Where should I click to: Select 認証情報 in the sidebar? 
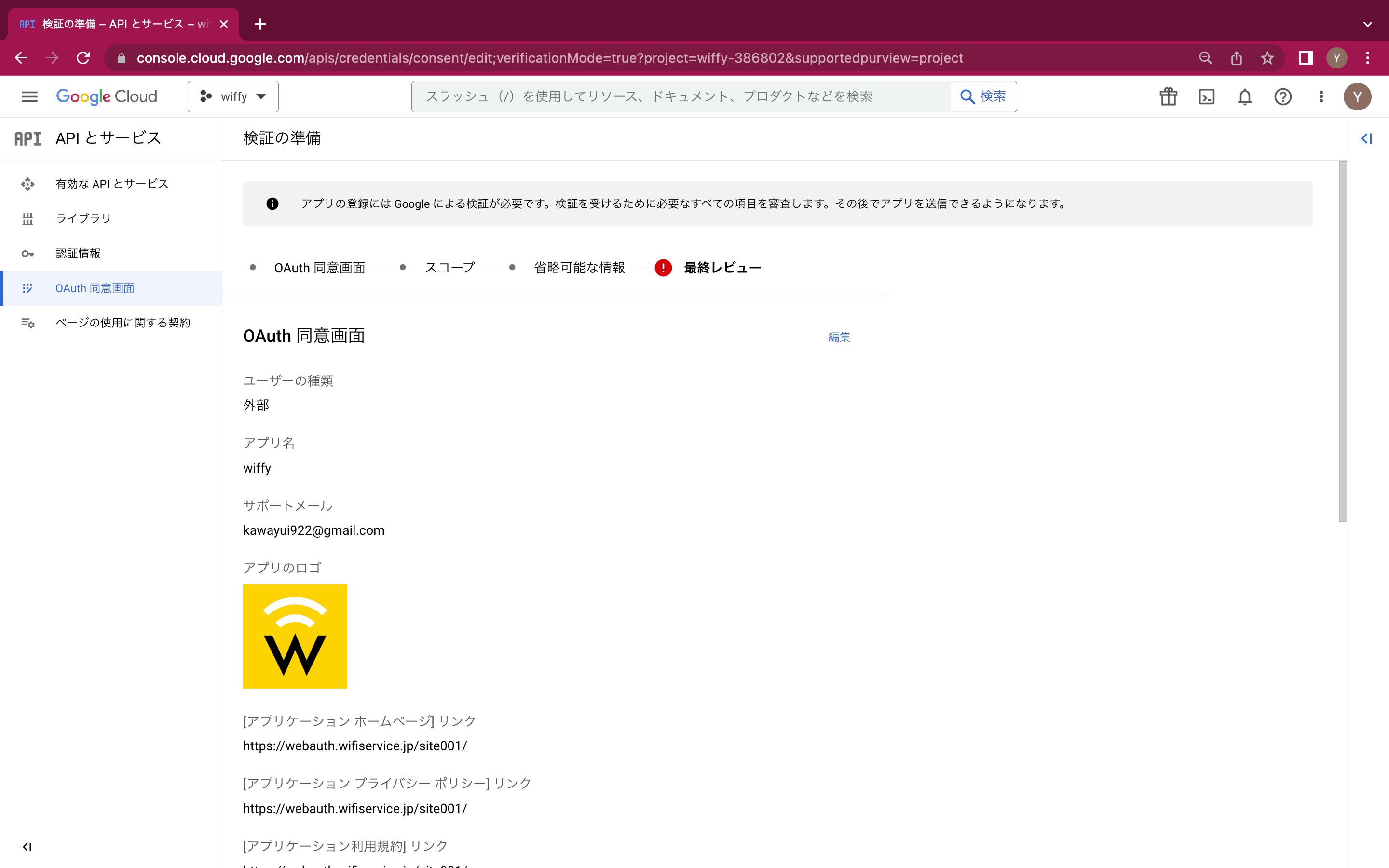tap(111, 253)
